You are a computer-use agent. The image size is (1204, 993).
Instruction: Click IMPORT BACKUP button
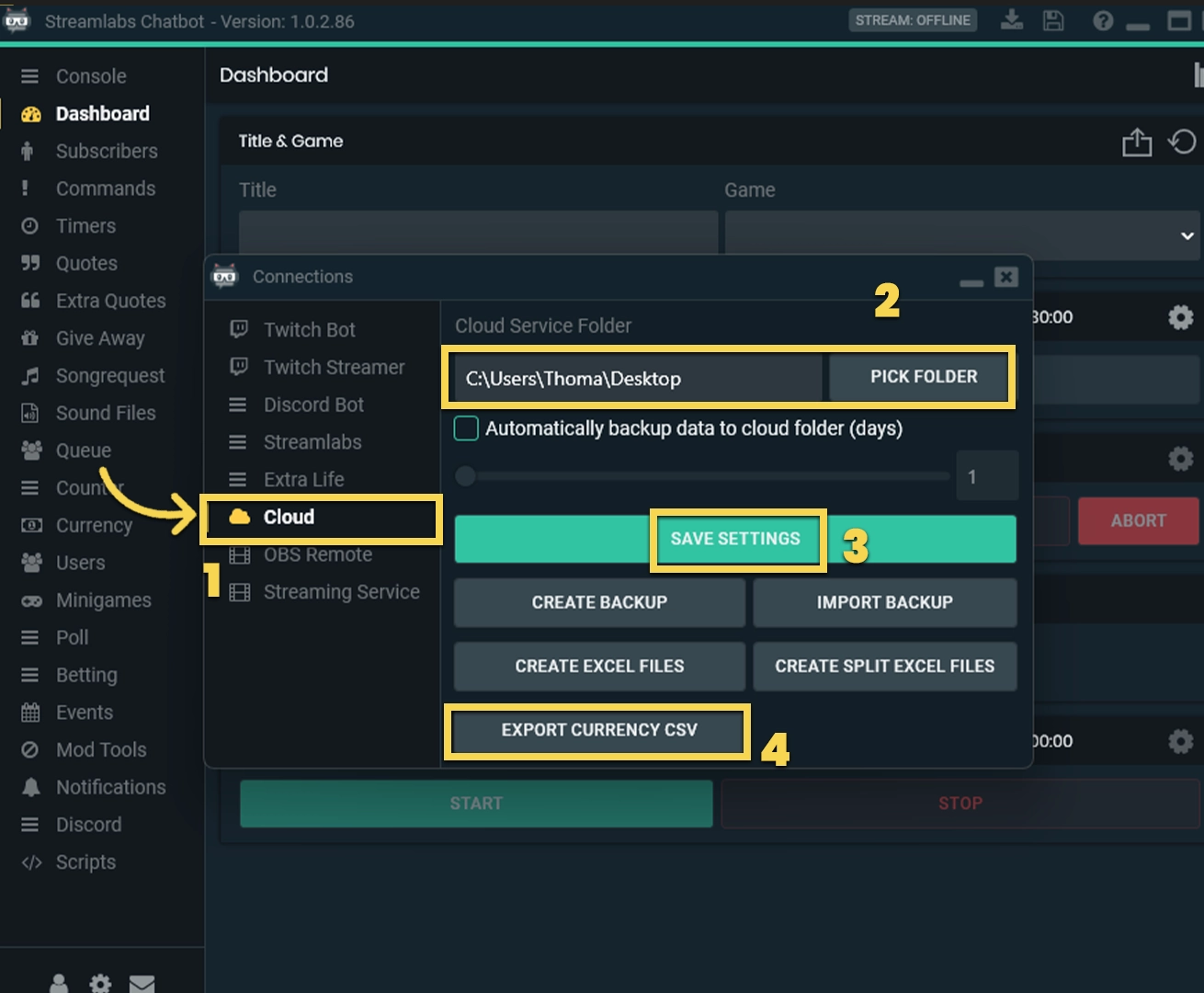[x=885, y=602]
